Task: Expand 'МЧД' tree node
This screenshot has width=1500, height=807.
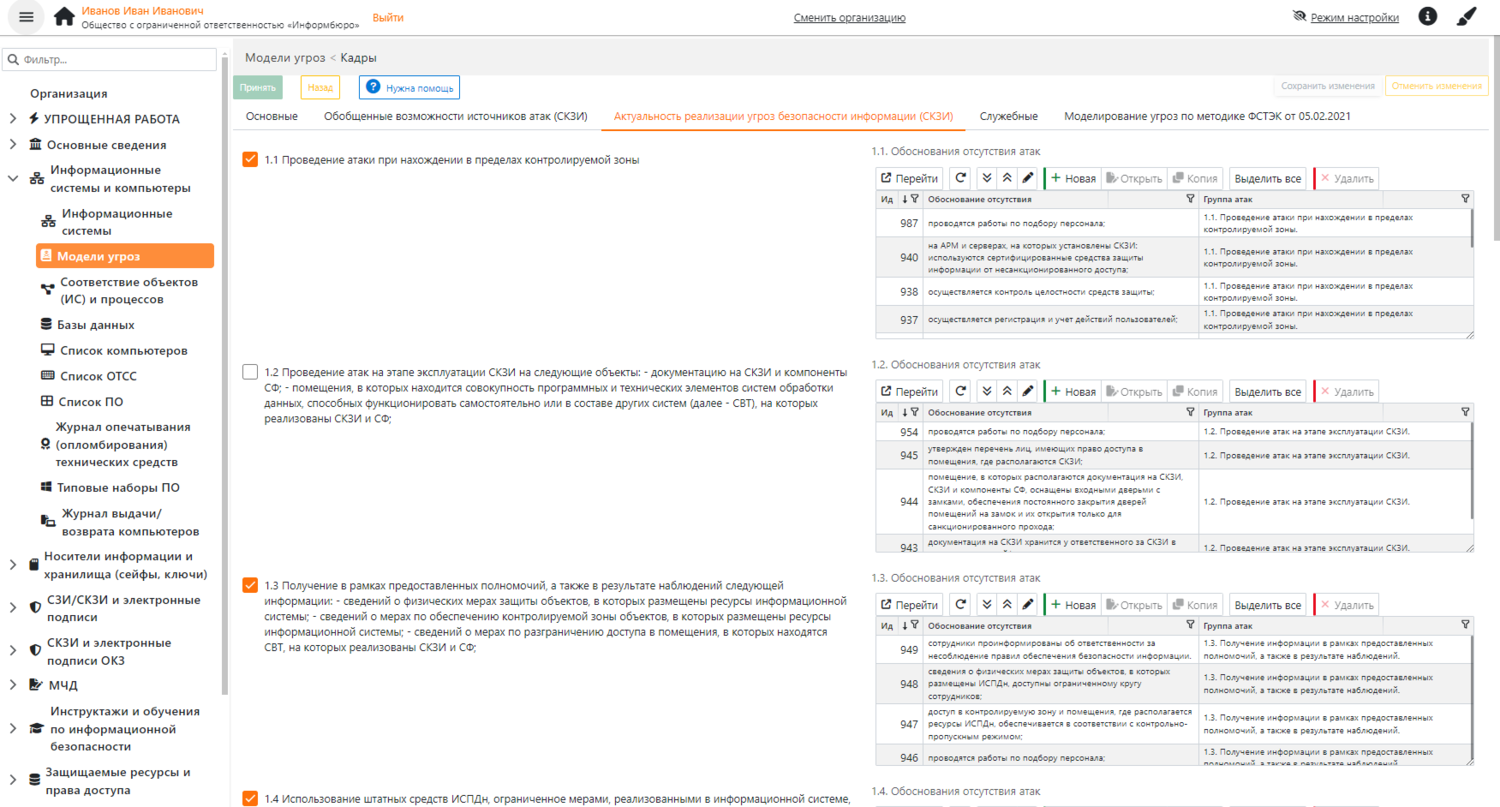Action: [12, 685]
